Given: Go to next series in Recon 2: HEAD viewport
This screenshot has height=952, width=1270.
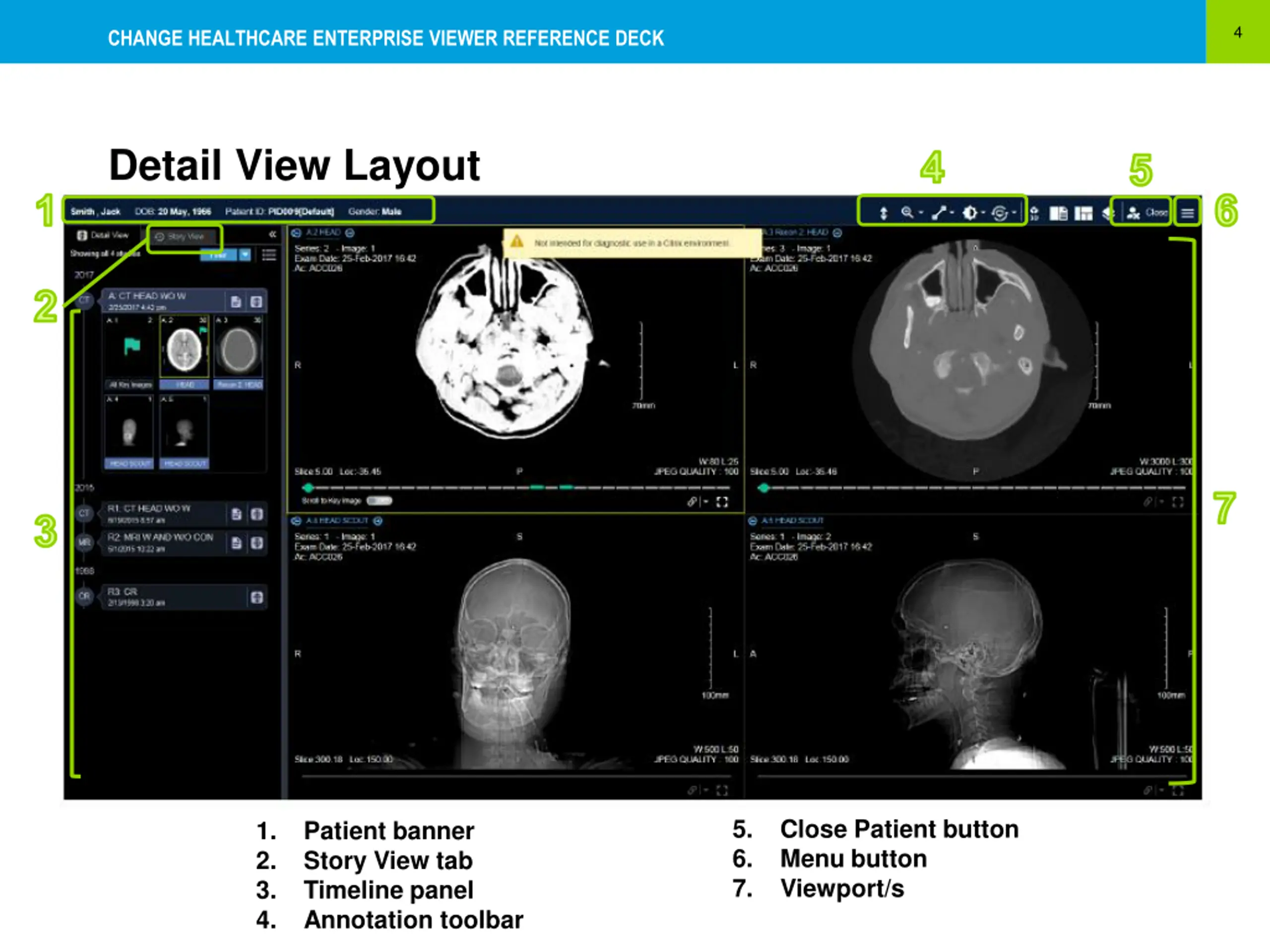Looking at the screenshot, I should pos(837,233).
